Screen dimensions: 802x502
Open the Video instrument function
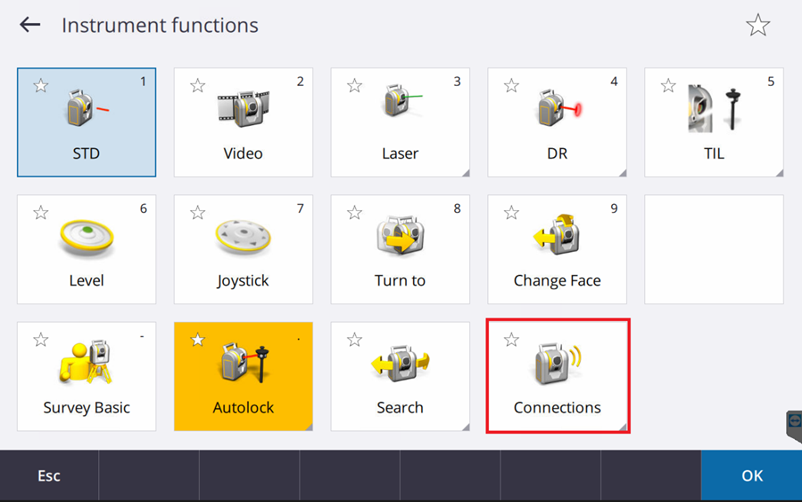click(x=243, y=122)
